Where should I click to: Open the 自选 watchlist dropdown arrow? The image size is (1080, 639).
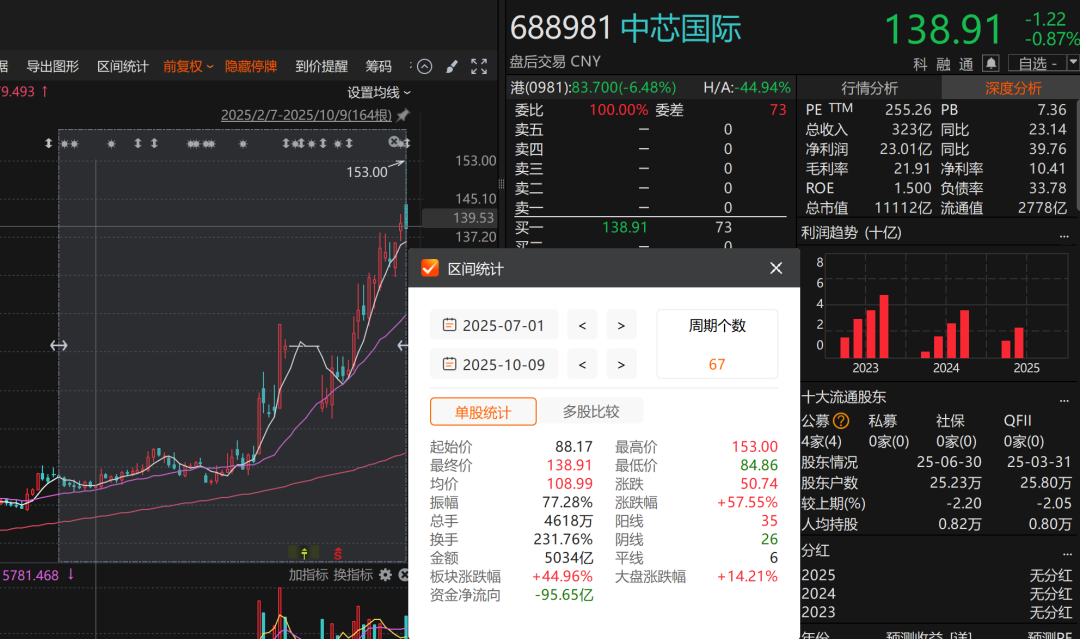click(x=1072, y=63)
